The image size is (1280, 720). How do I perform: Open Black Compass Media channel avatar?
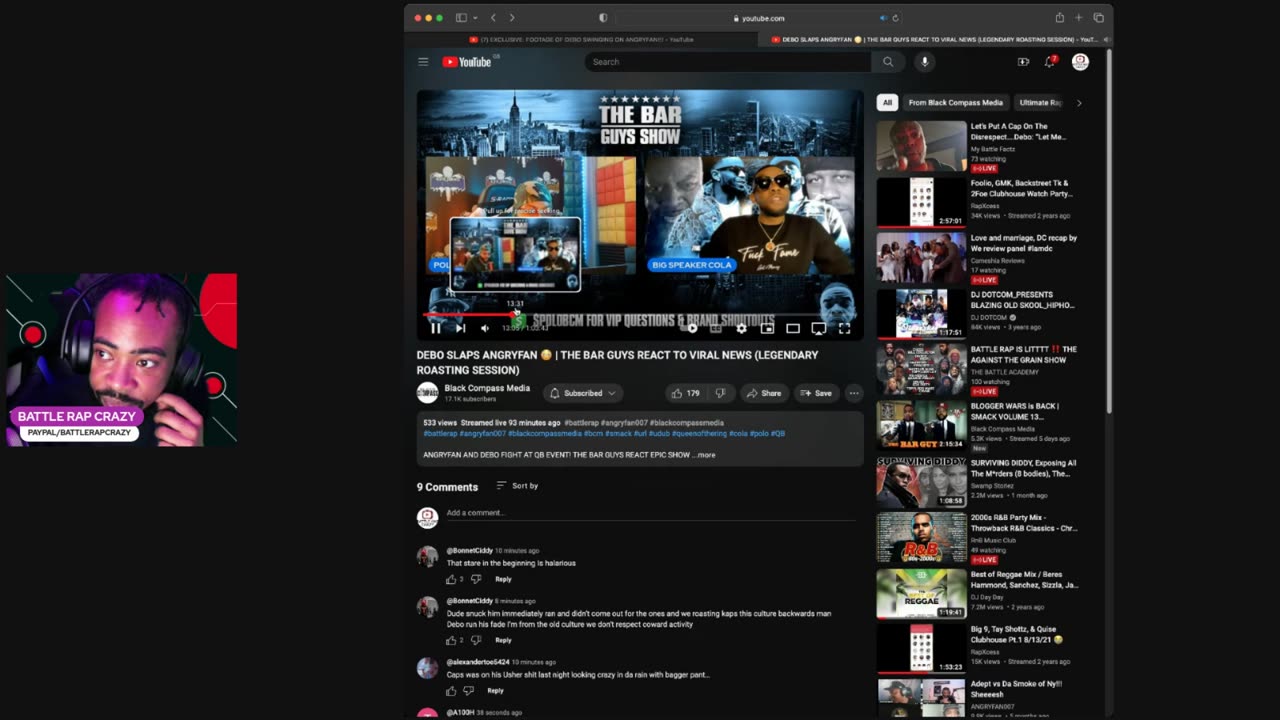pos(427,393)
